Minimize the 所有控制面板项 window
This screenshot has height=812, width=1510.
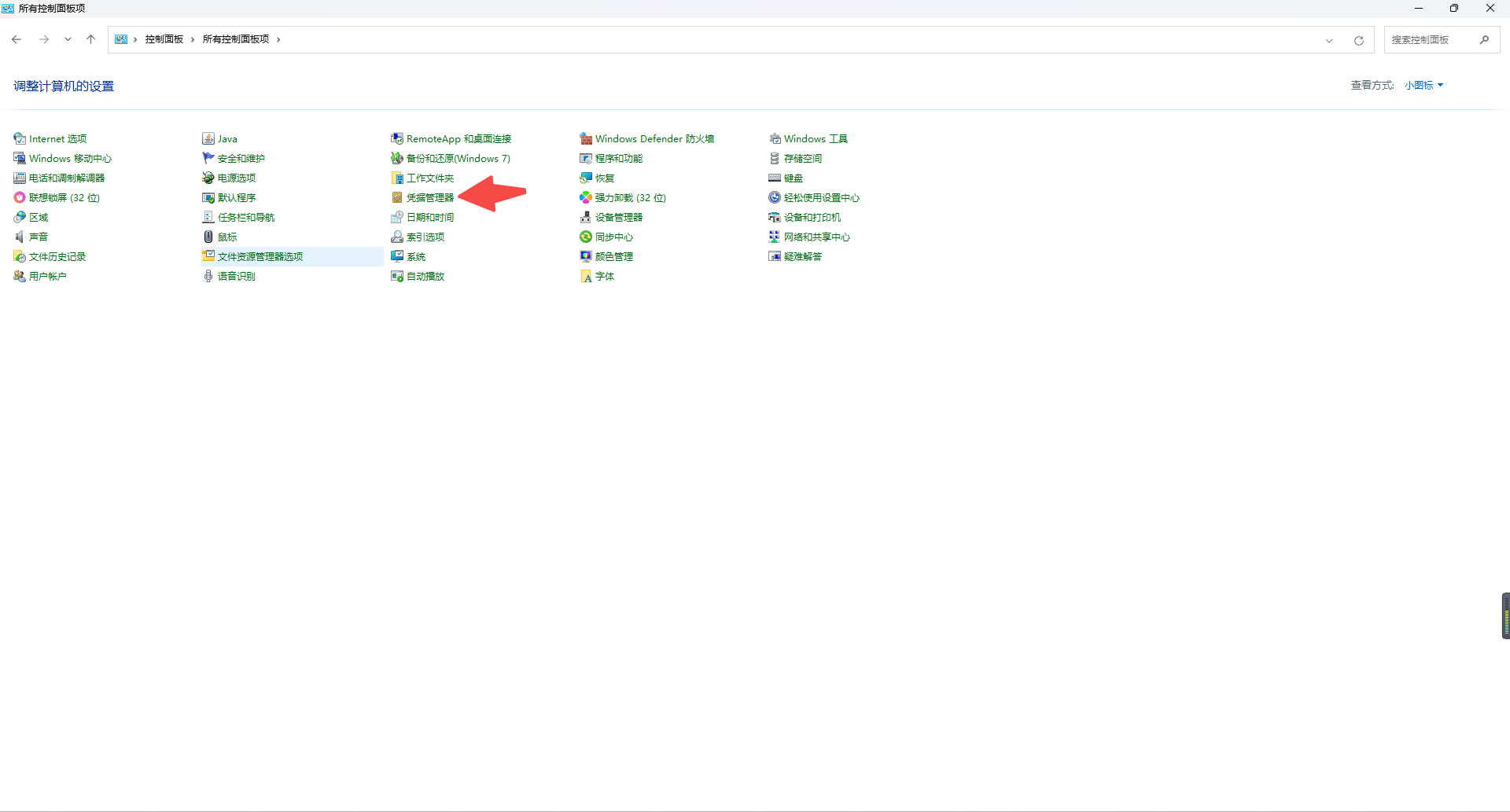[x=1419, y=8]
